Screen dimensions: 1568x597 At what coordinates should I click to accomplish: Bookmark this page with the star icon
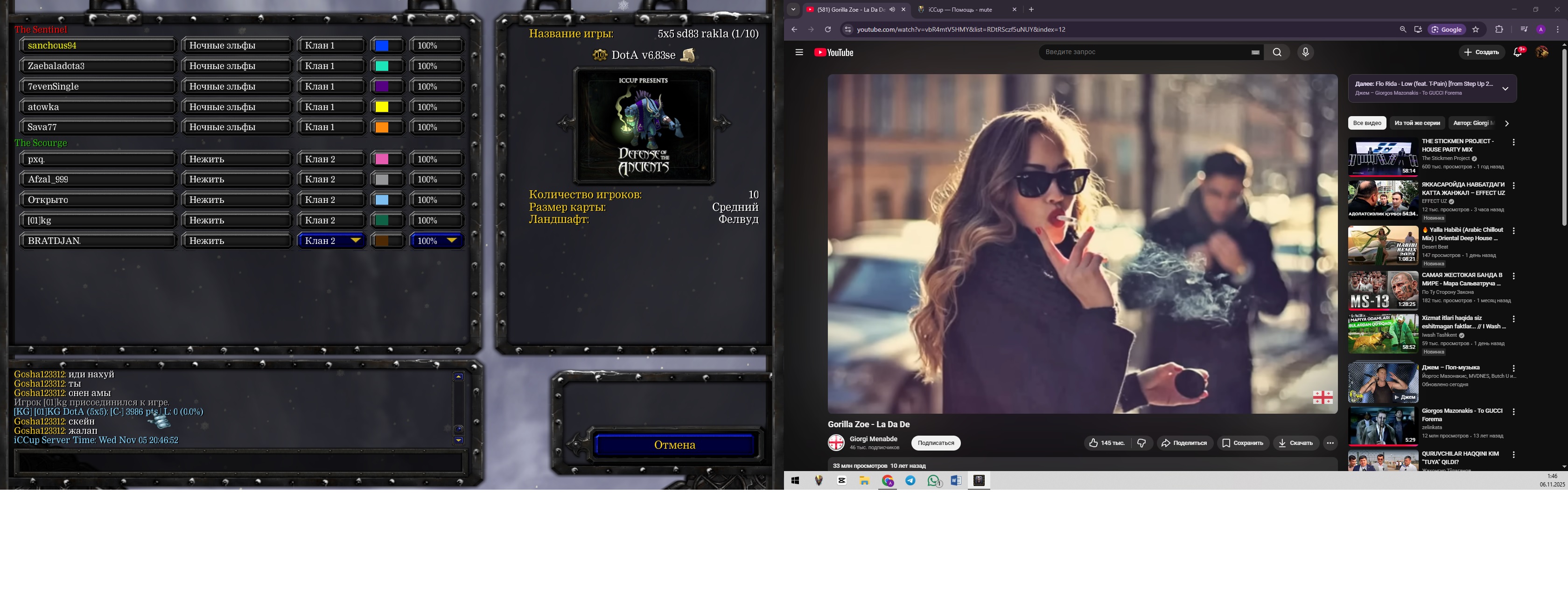(1476, 29)
